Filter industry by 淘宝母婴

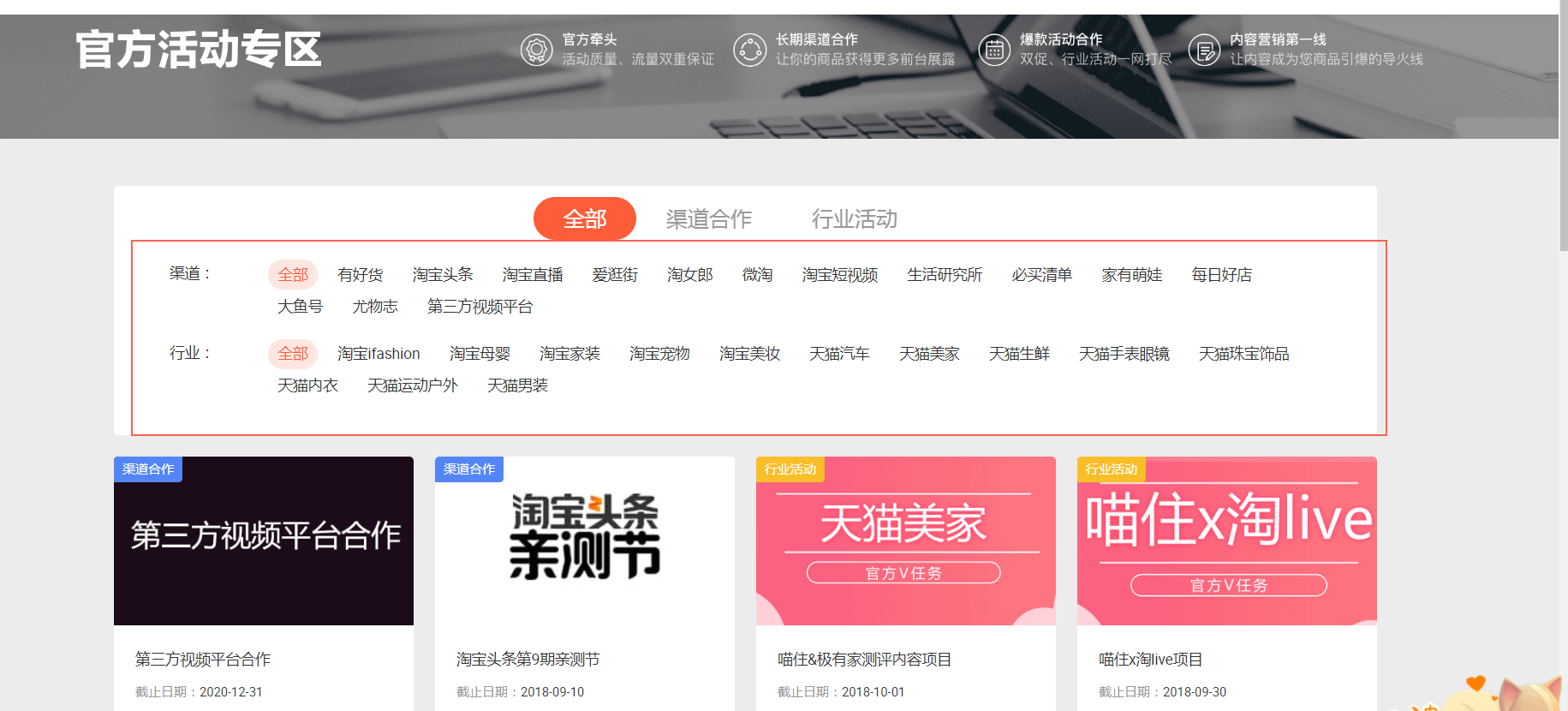480,354
